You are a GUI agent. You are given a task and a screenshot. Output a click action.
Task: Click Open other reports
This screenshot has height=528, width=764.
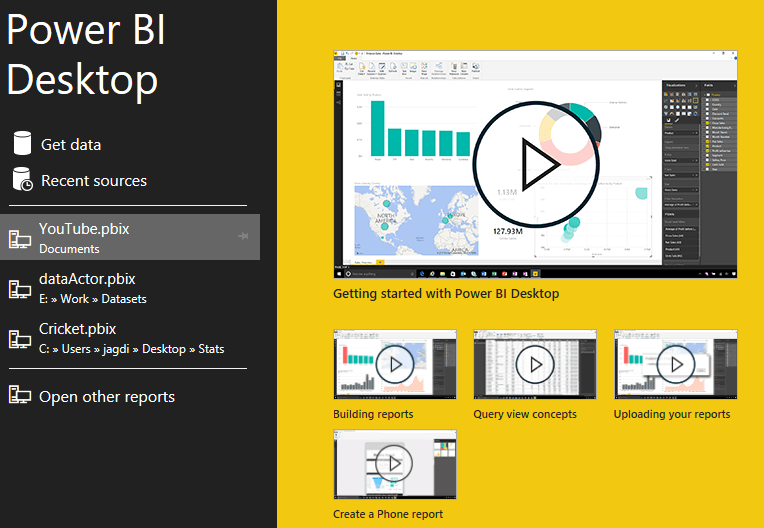[x=107, y=396]
